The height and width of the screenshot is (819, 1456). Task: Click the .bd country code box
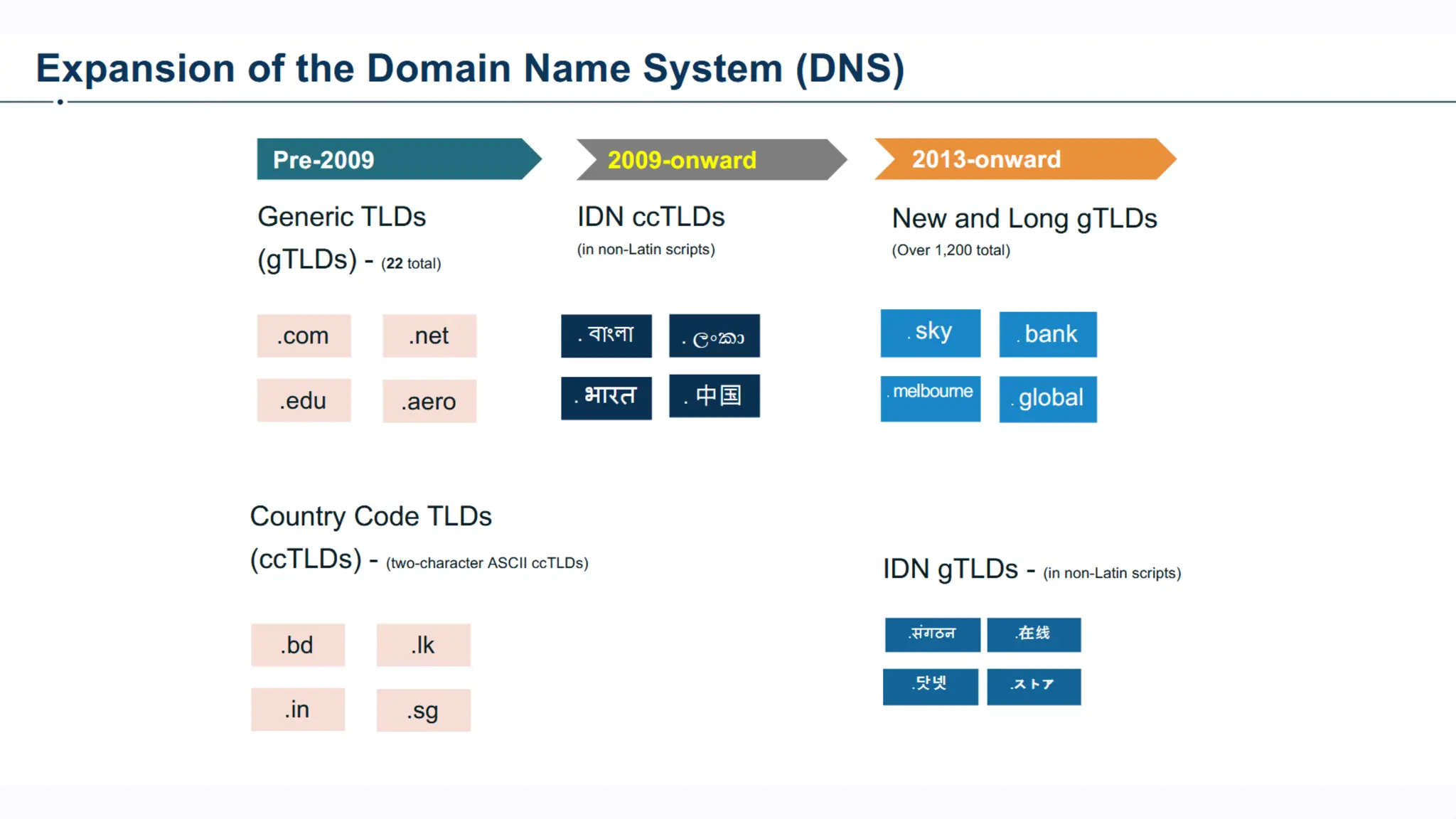297,645
